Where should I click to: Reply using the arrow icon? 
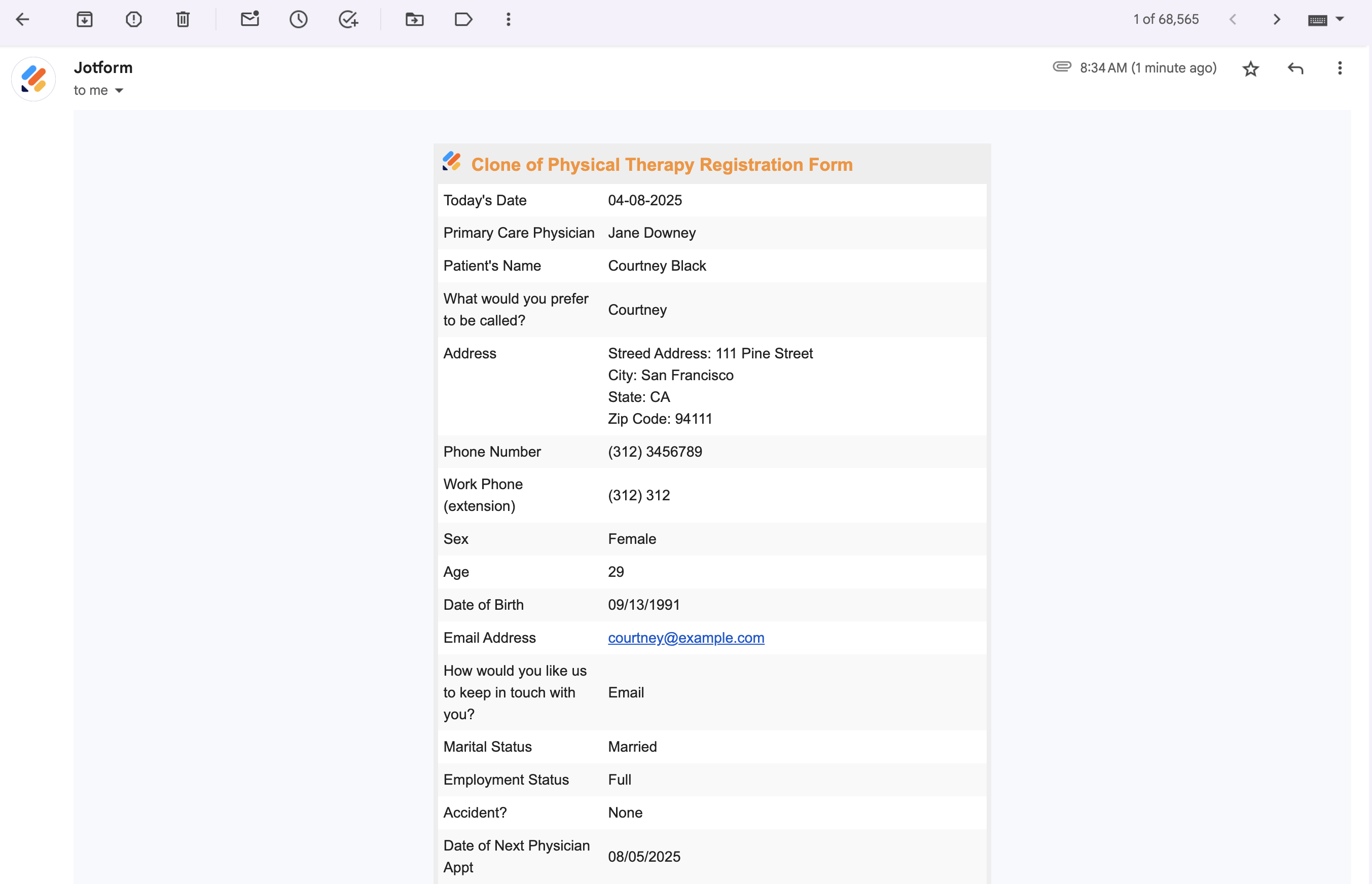[x=1295, y=69]
